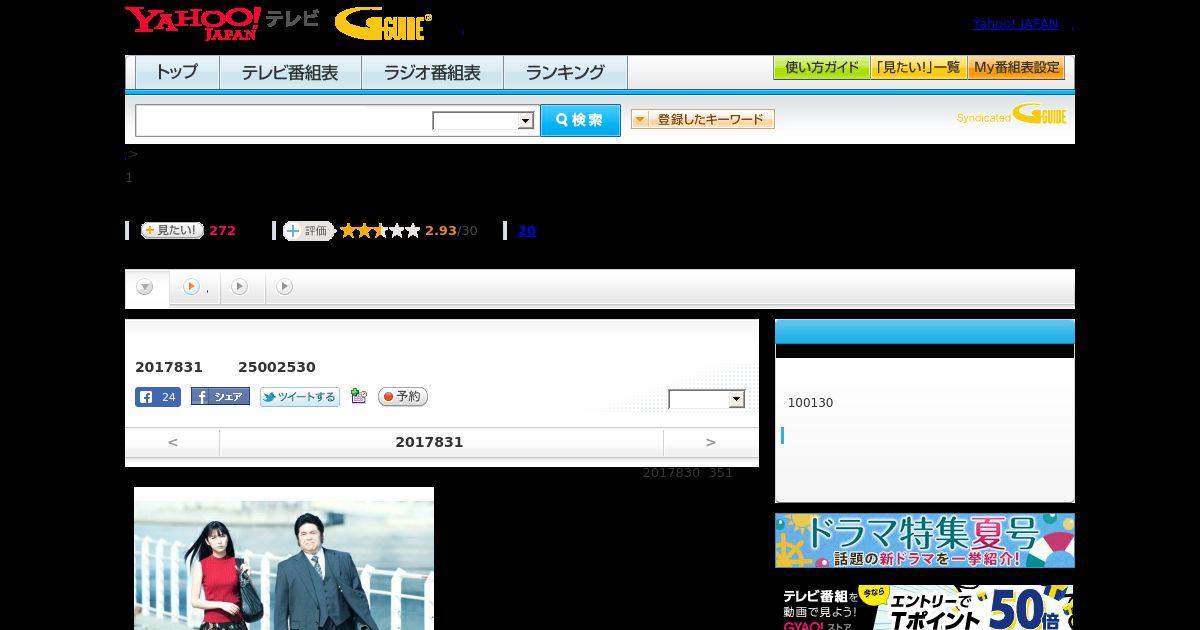Click the blue 検索 search button
This screenshot has height=630, width=1200.
pos(580,120)
